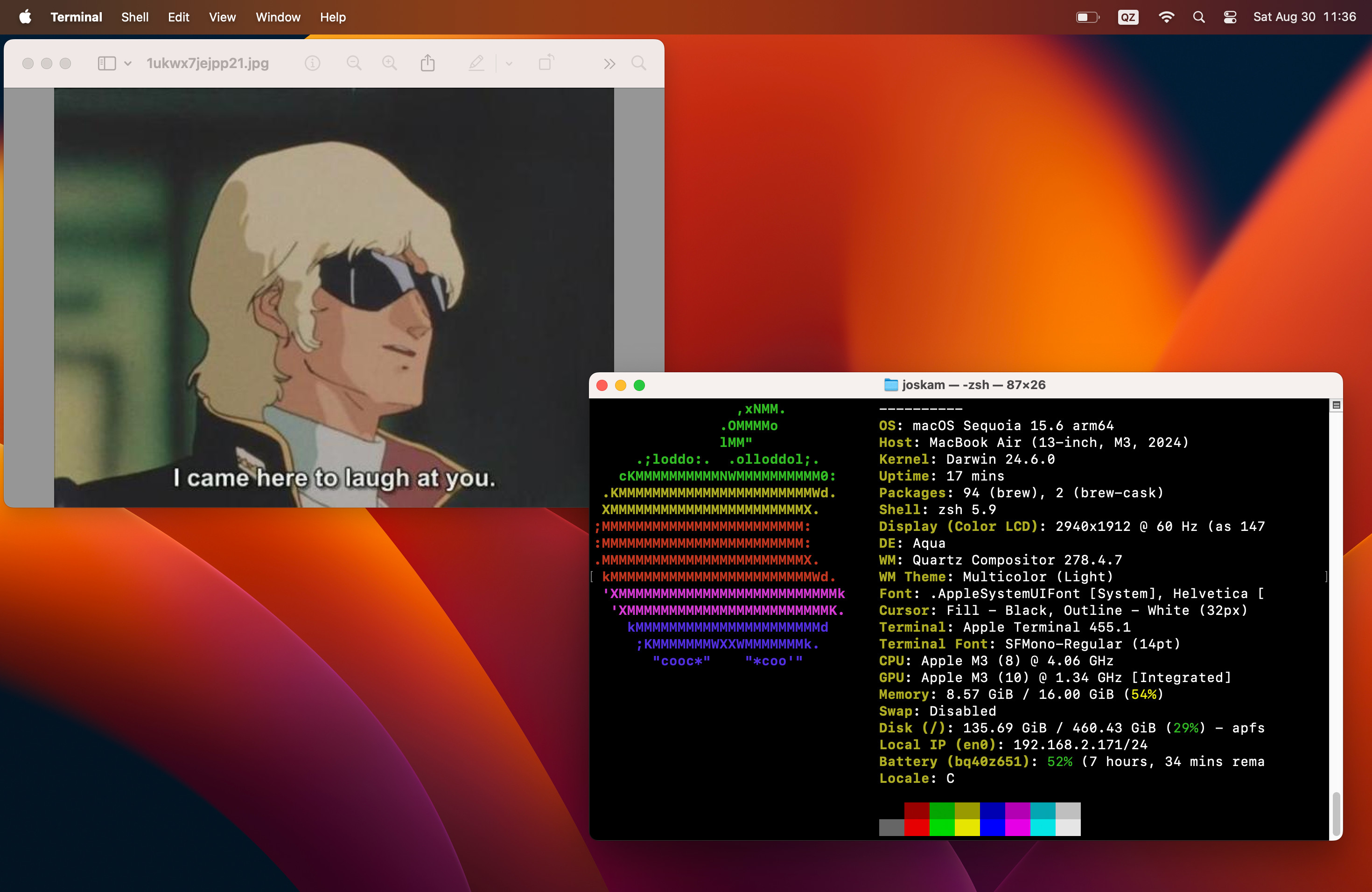Click the yellow color block
The image size is (1372, 892).
[x=967, y=827]
